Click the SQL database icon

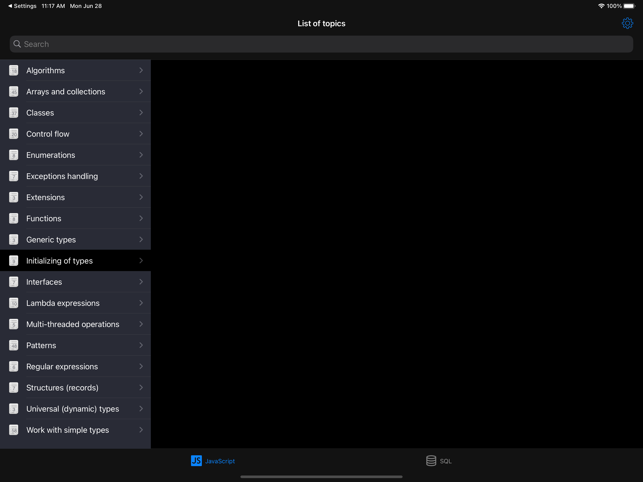(x=431, y=461)
